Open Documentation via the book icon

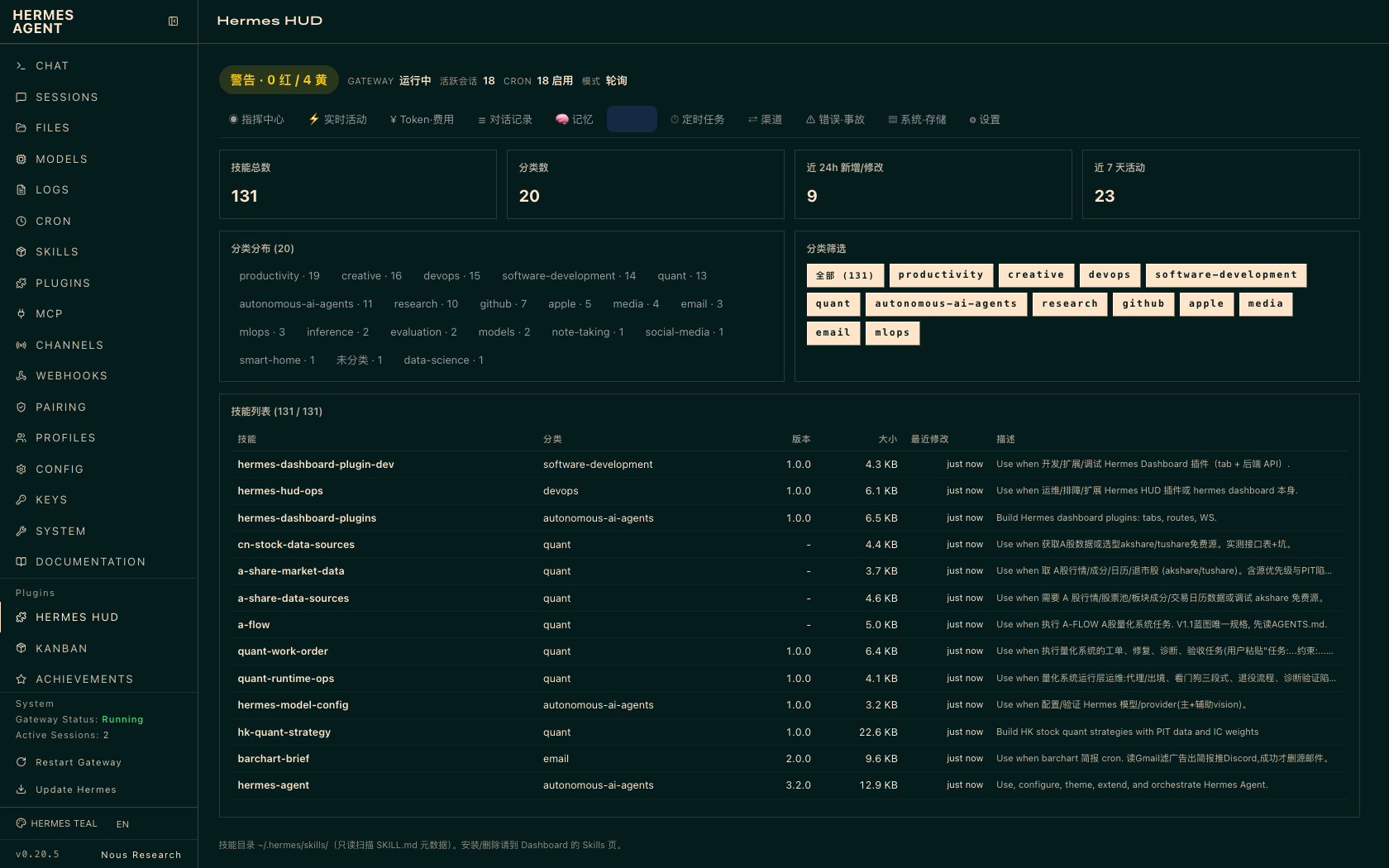coord(21,562)
